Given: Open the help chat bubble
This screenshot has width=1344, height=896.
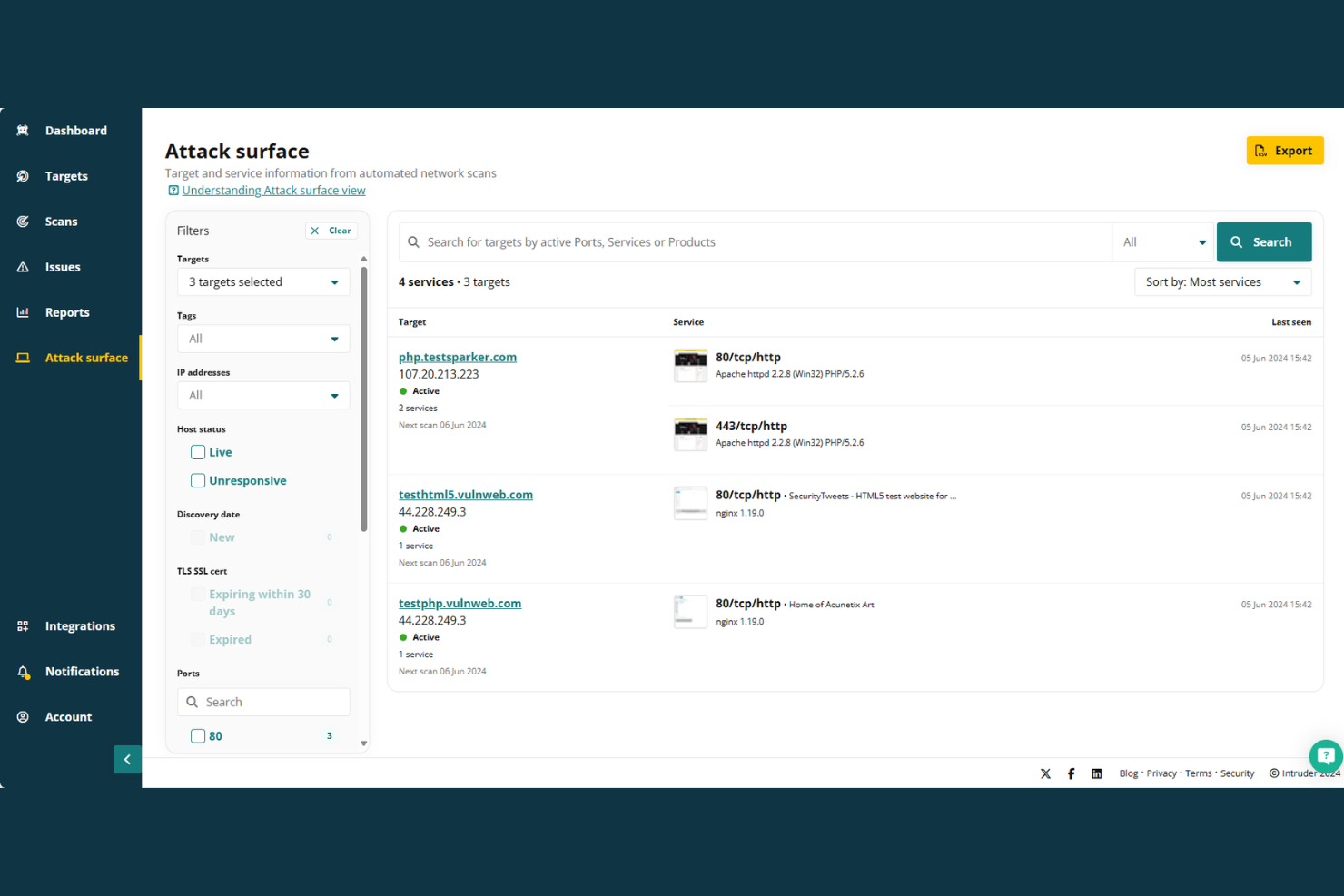Looking at the screenshot, I should [x=1325, y=755].
